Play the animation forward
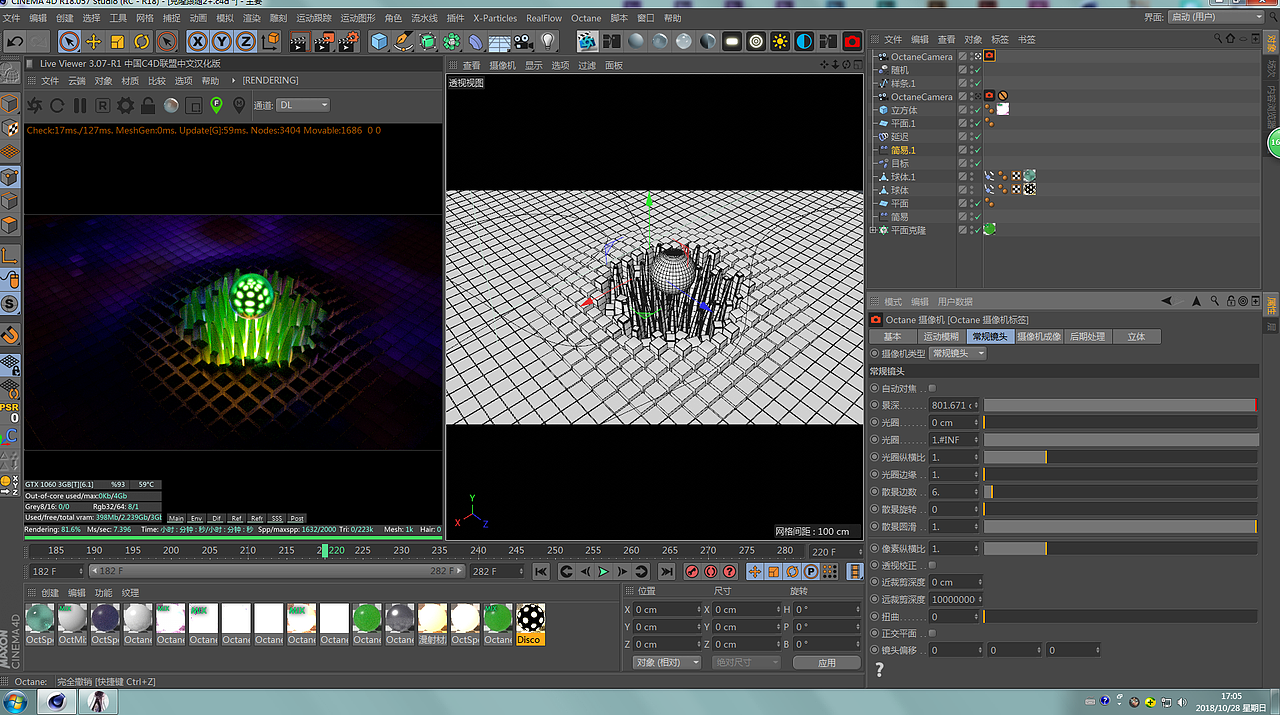Image resolution: width=1280 pixels, height=715 pixels. 603,572
